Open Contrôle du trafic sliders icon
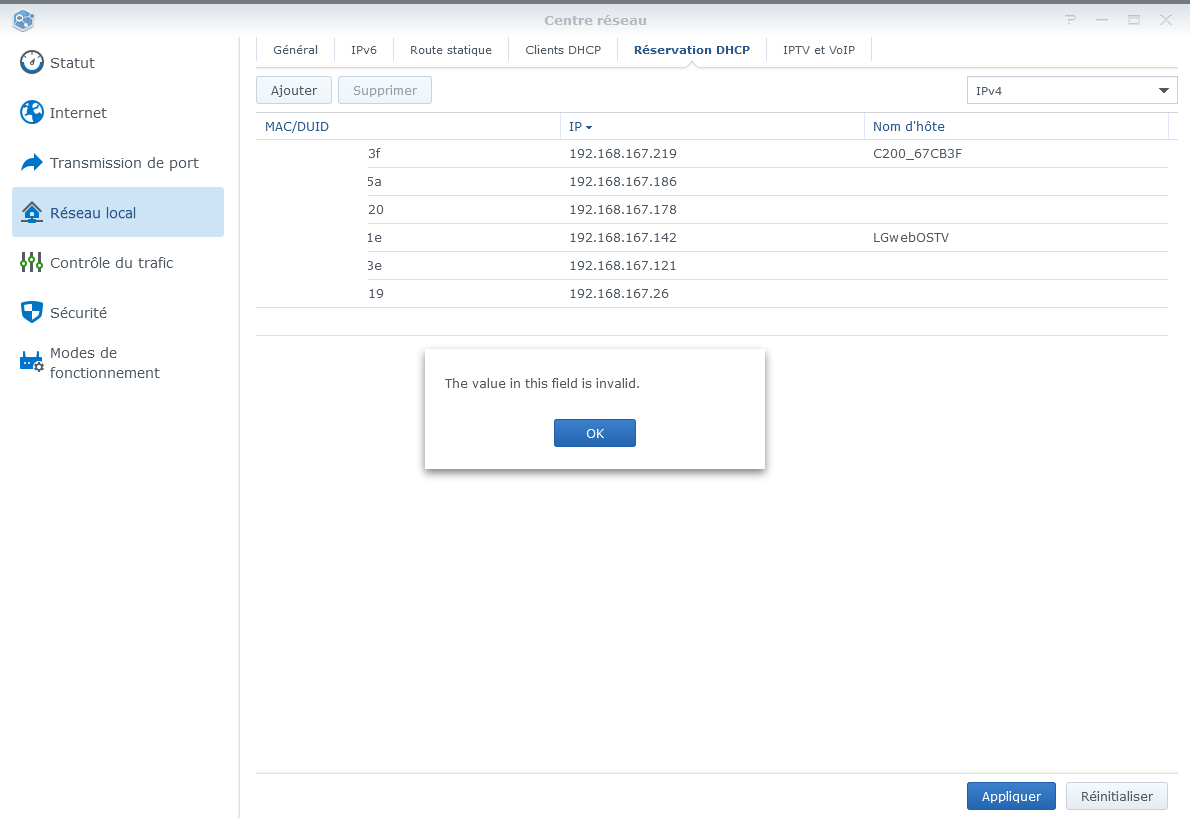 [x=32, y=262]
